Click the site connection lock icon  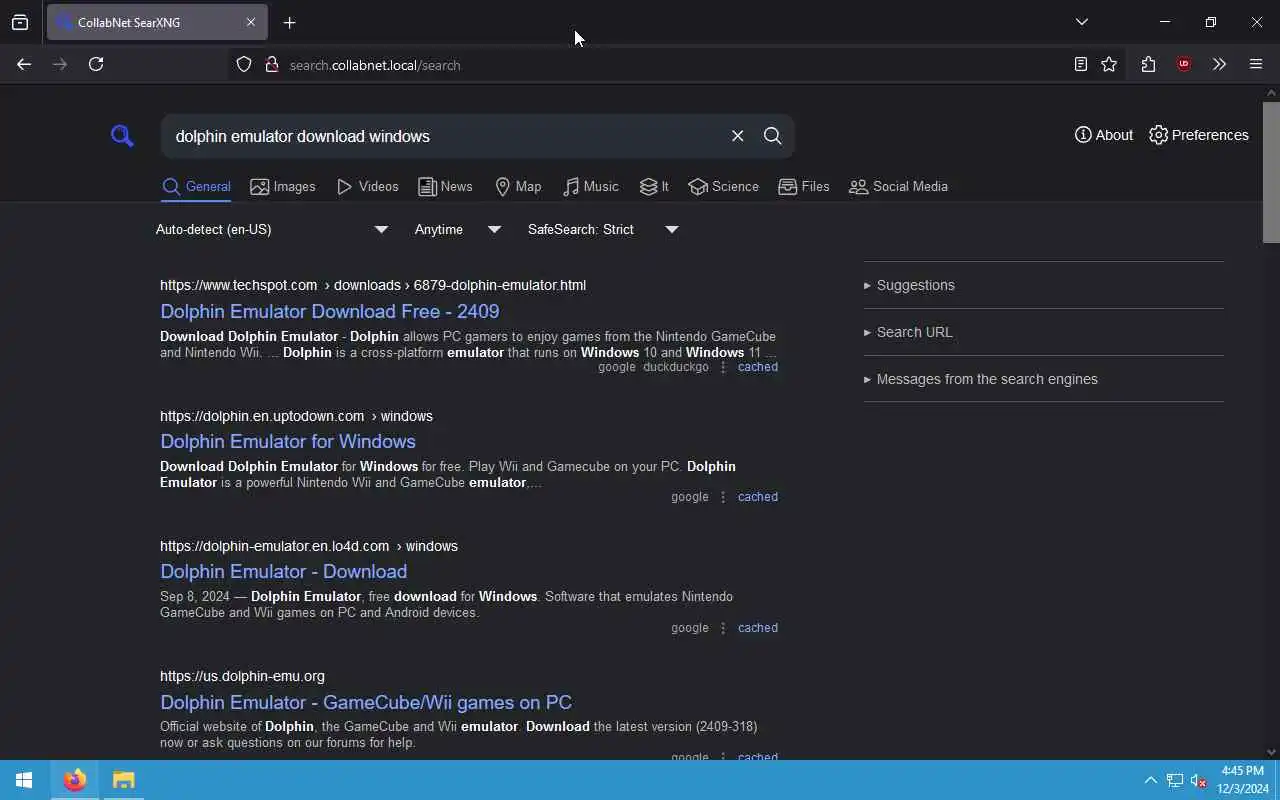click(x=271, y=65)
